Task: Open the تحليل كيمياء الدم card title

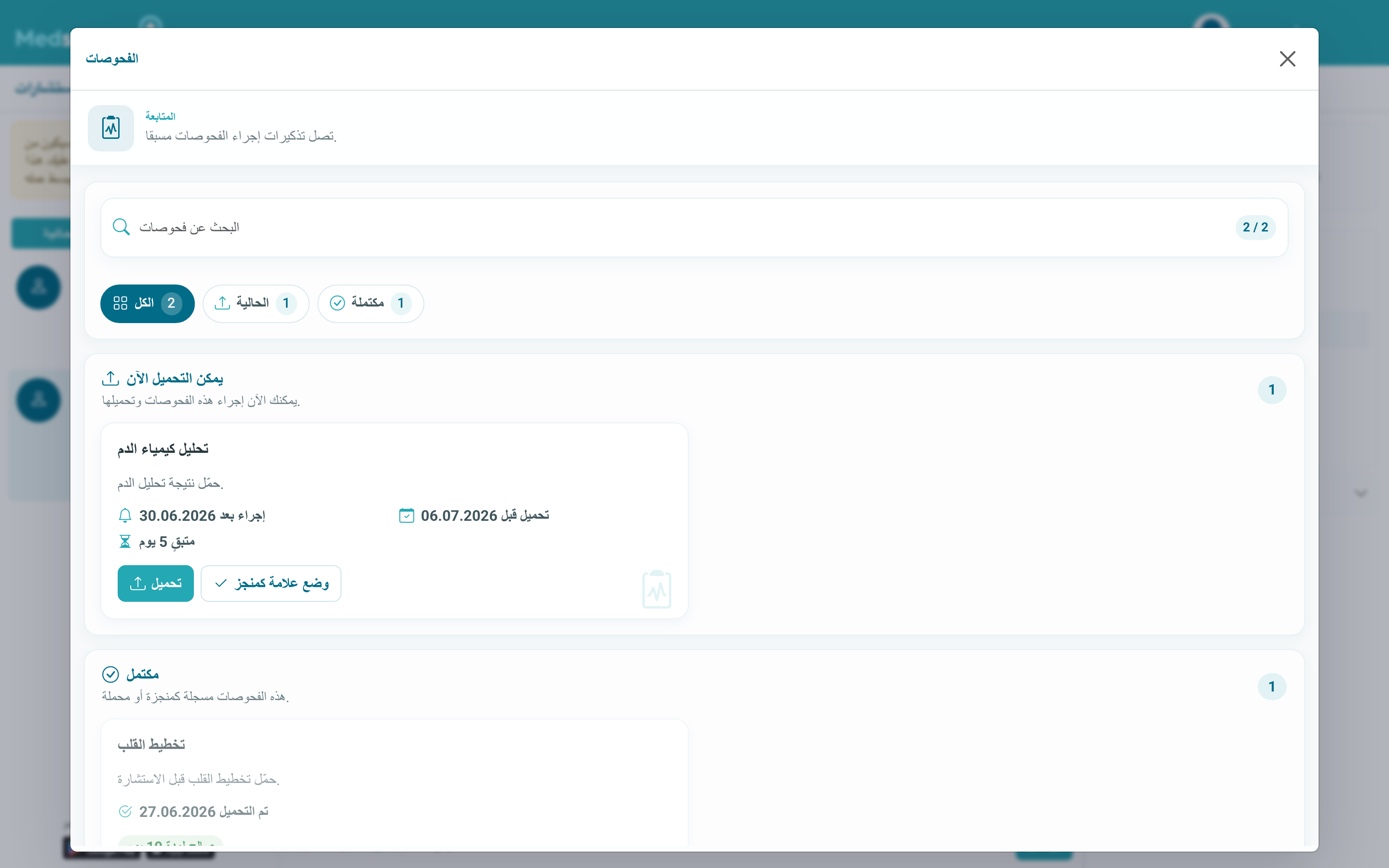Action: [x=163, y=449]
